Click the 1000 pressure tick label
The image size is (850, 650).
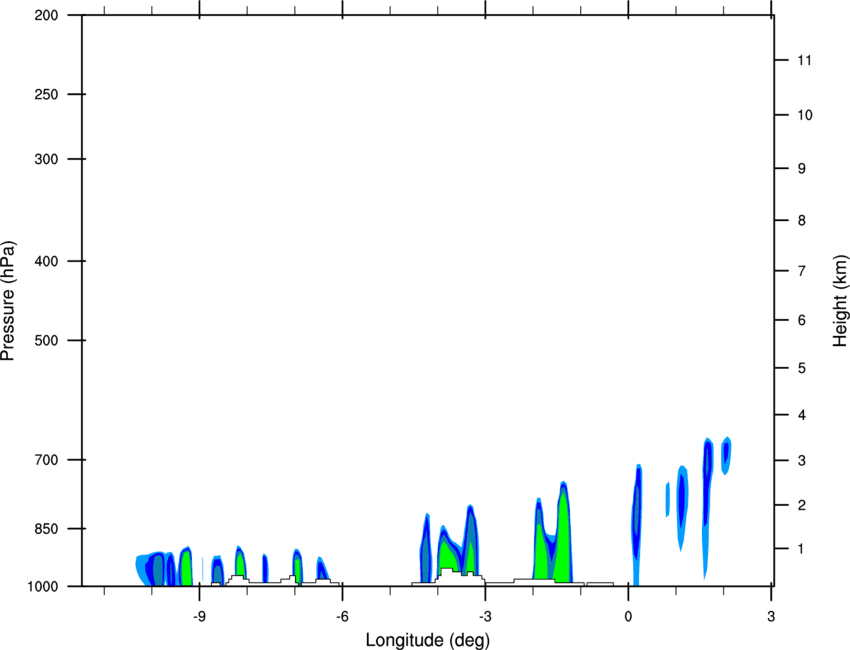(42, 586)
